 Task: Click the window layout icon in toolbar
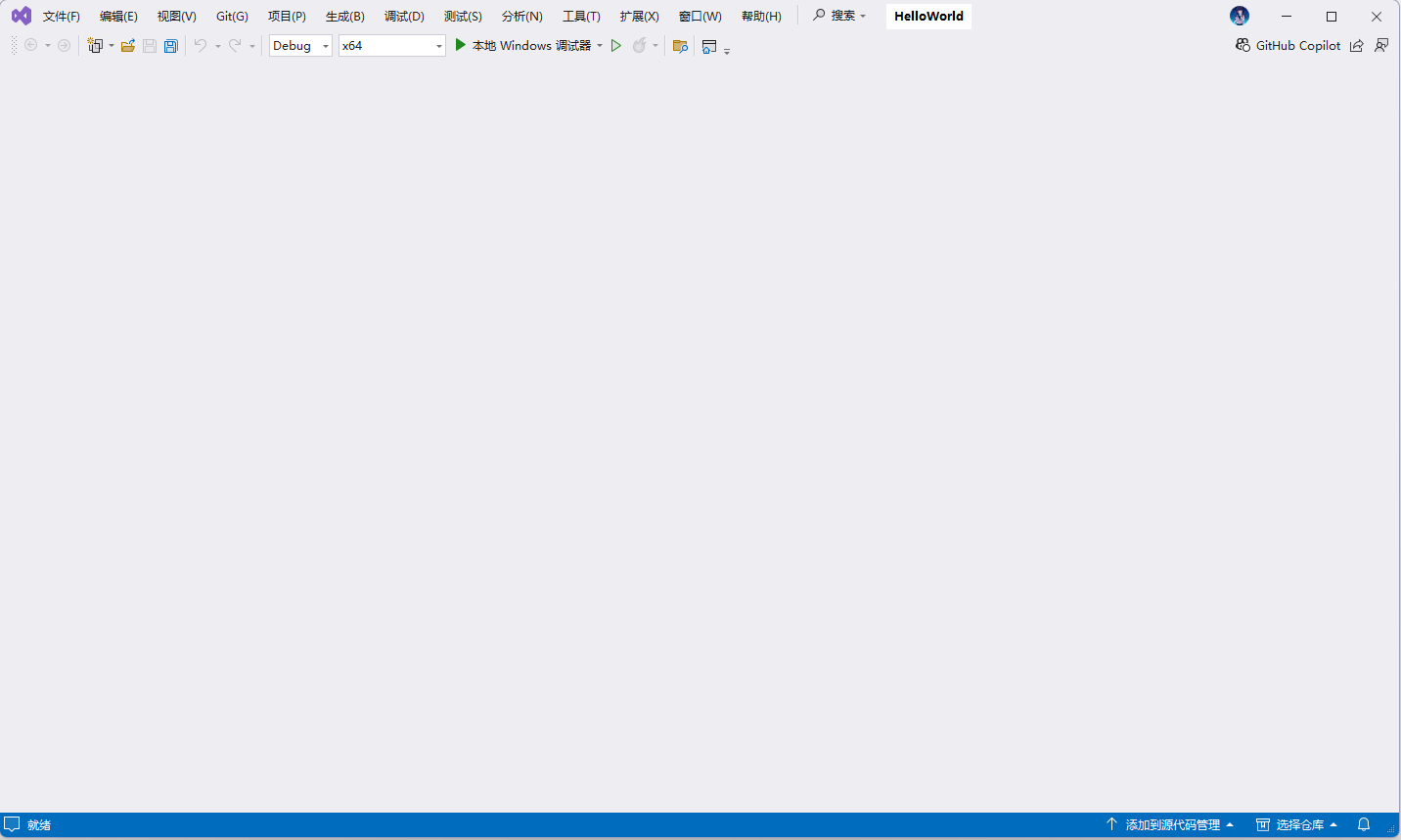click(x=709, y=46)
